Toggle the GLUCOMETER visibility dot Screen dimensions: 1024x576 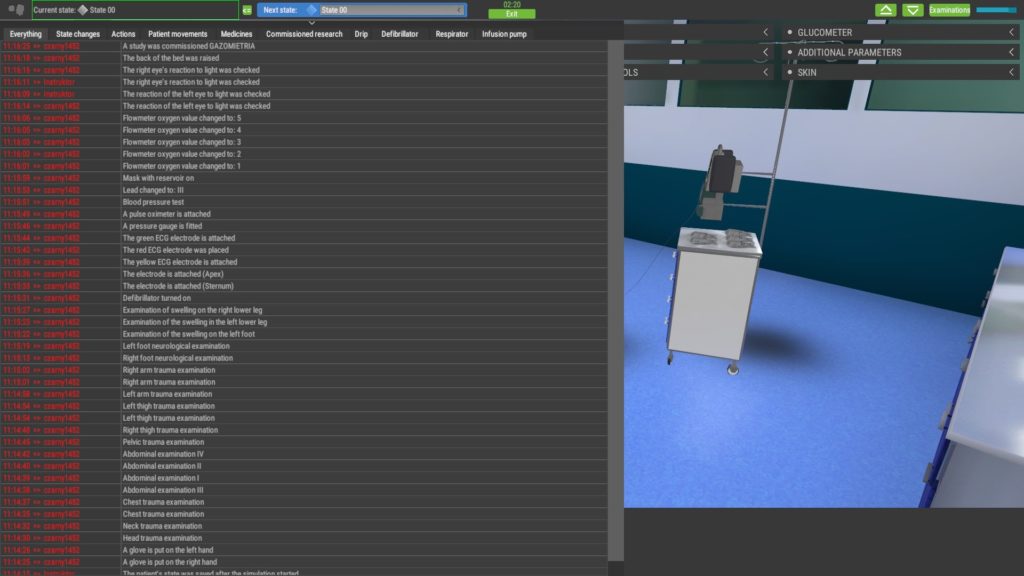click(790, 30)
